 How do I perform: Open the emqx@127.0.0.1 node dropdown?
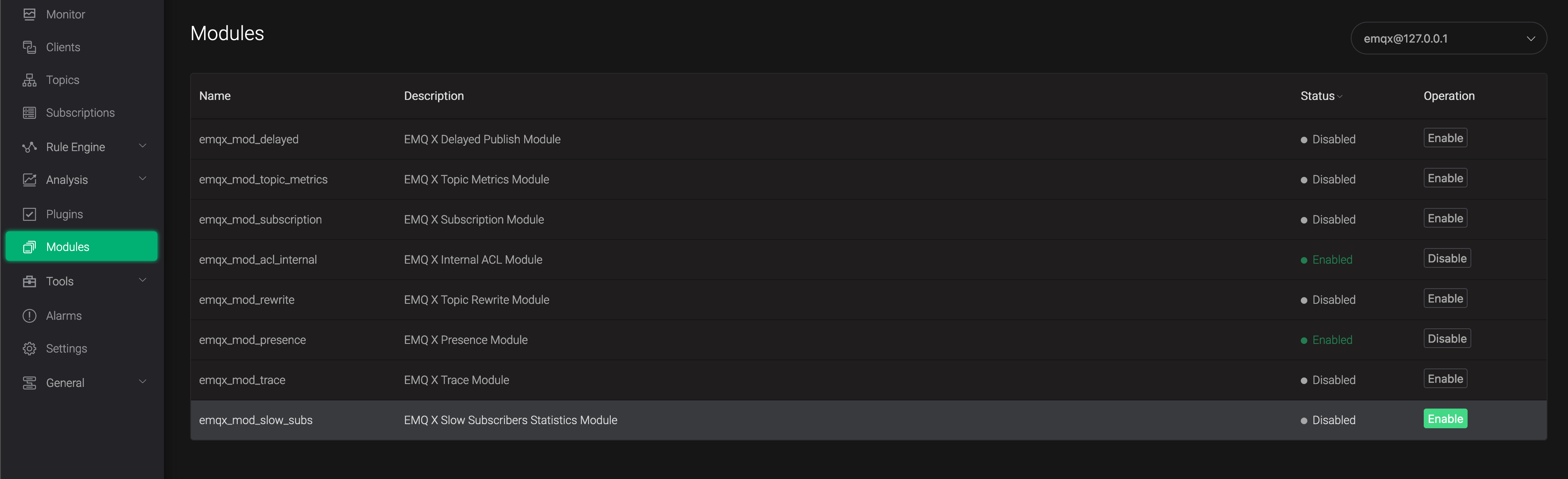point(1448,39)
